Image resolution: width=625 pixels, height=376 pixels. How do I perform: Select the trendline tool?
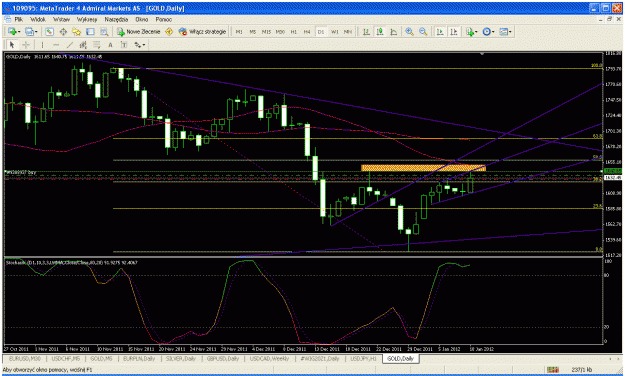(x=70, y=45)
